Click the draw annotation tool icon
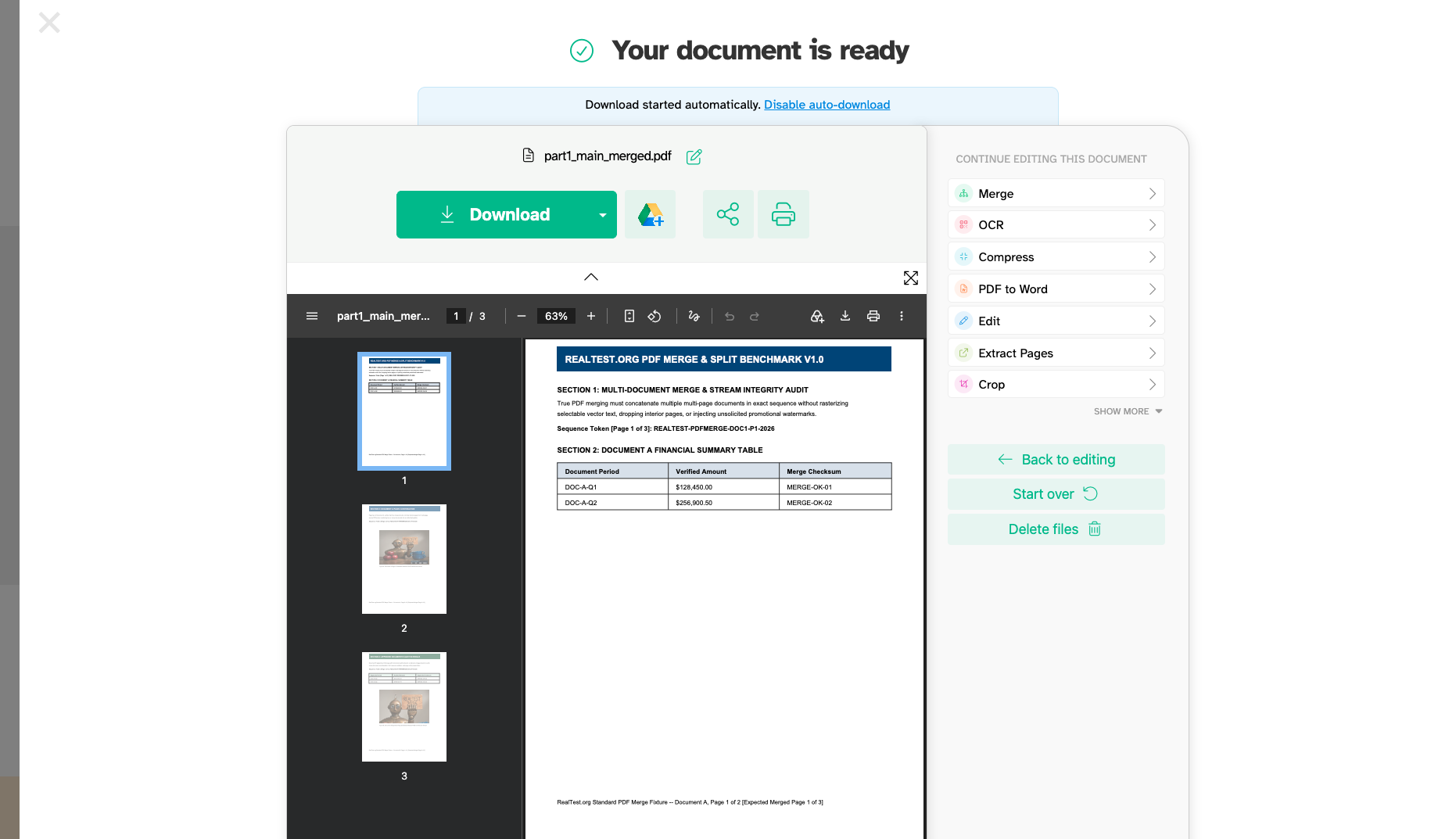The image size is (1456, 839). point(694,316)
